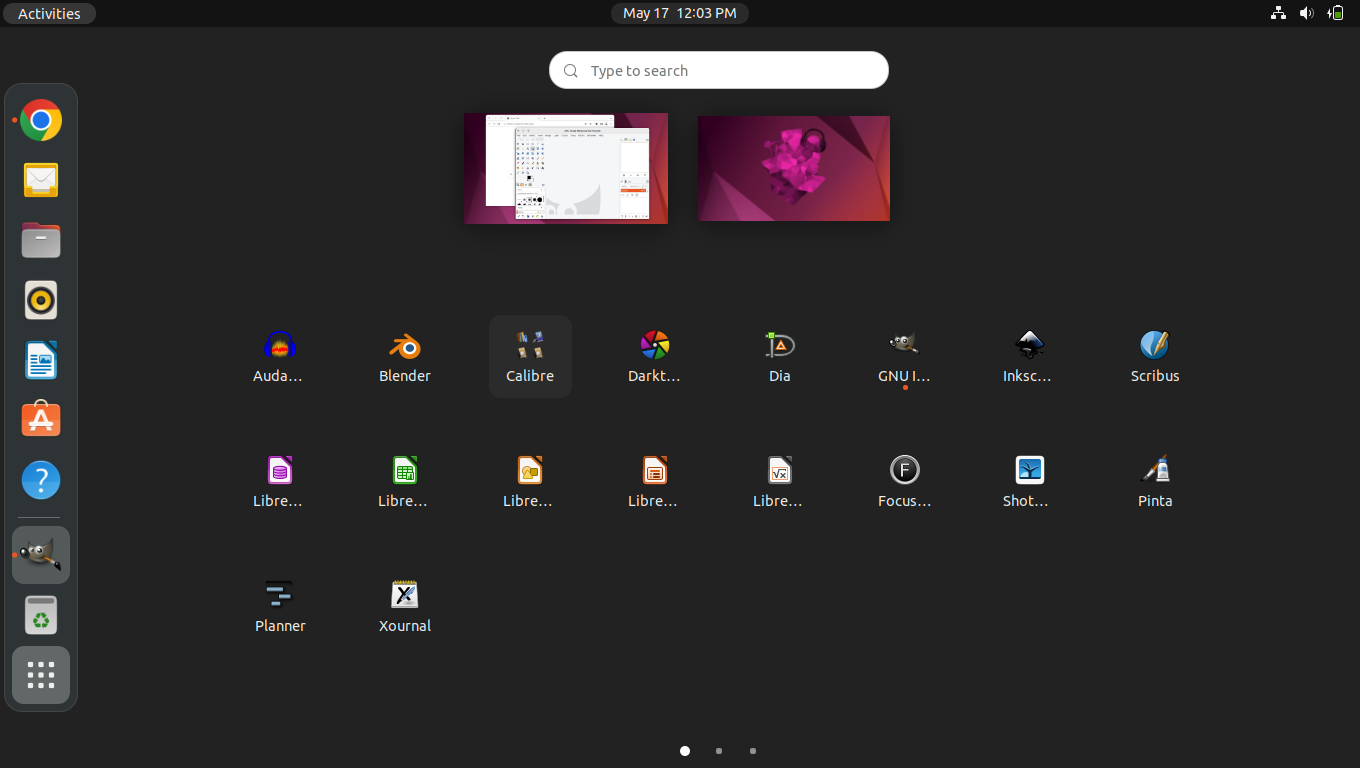
Task: Open Google Chrome from the dock
Action: 41,121
